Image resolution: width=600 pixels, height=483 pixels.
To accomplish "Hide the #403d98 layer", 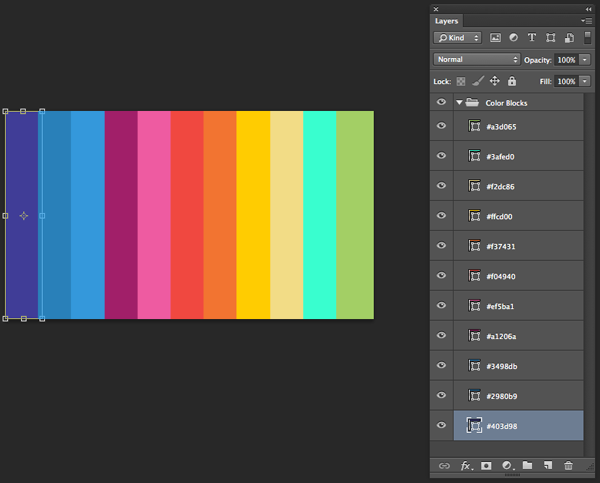I will tap(441, 425).
